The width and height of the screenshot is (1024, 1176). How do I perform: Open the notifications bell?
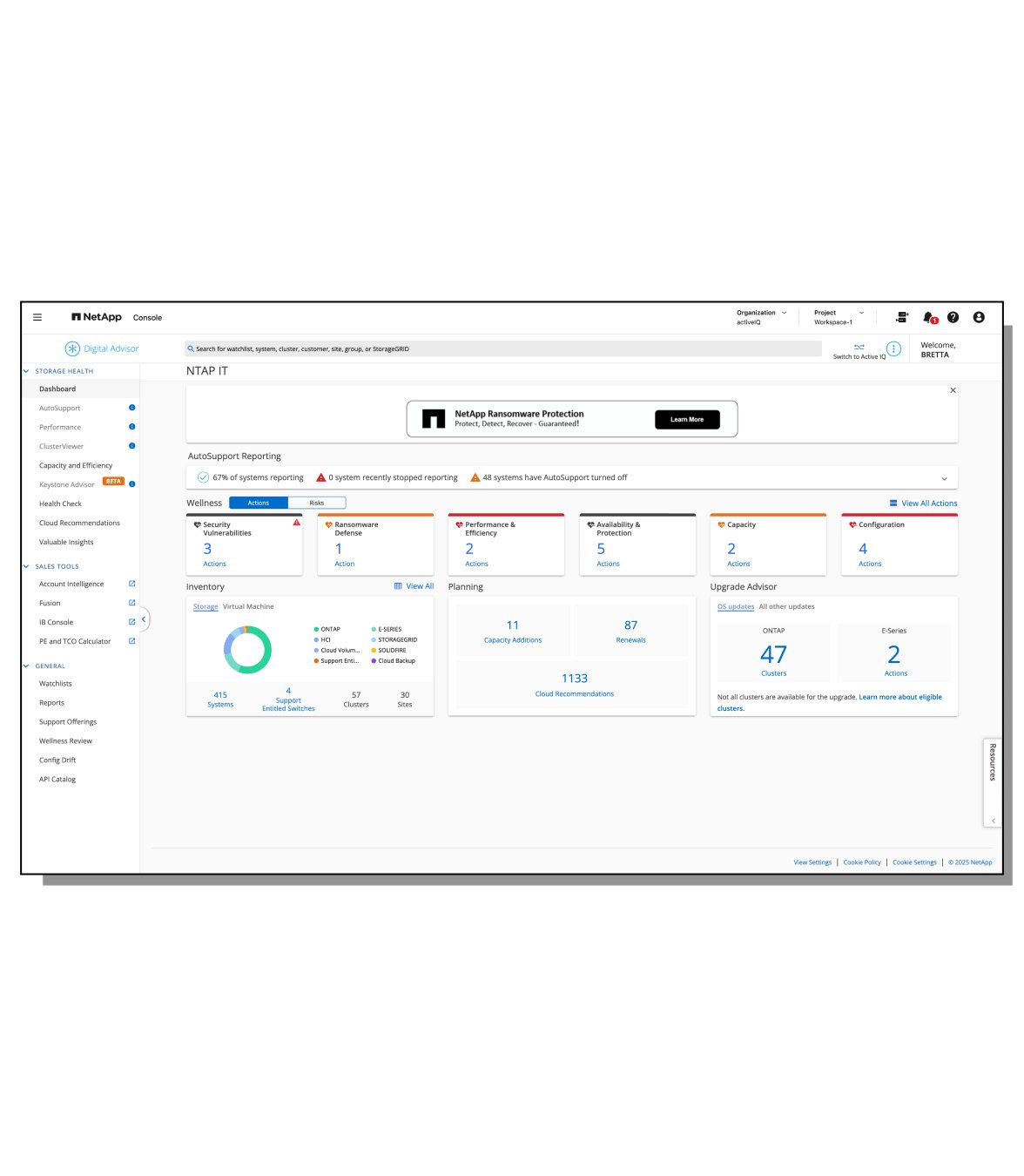coord(929,317)
